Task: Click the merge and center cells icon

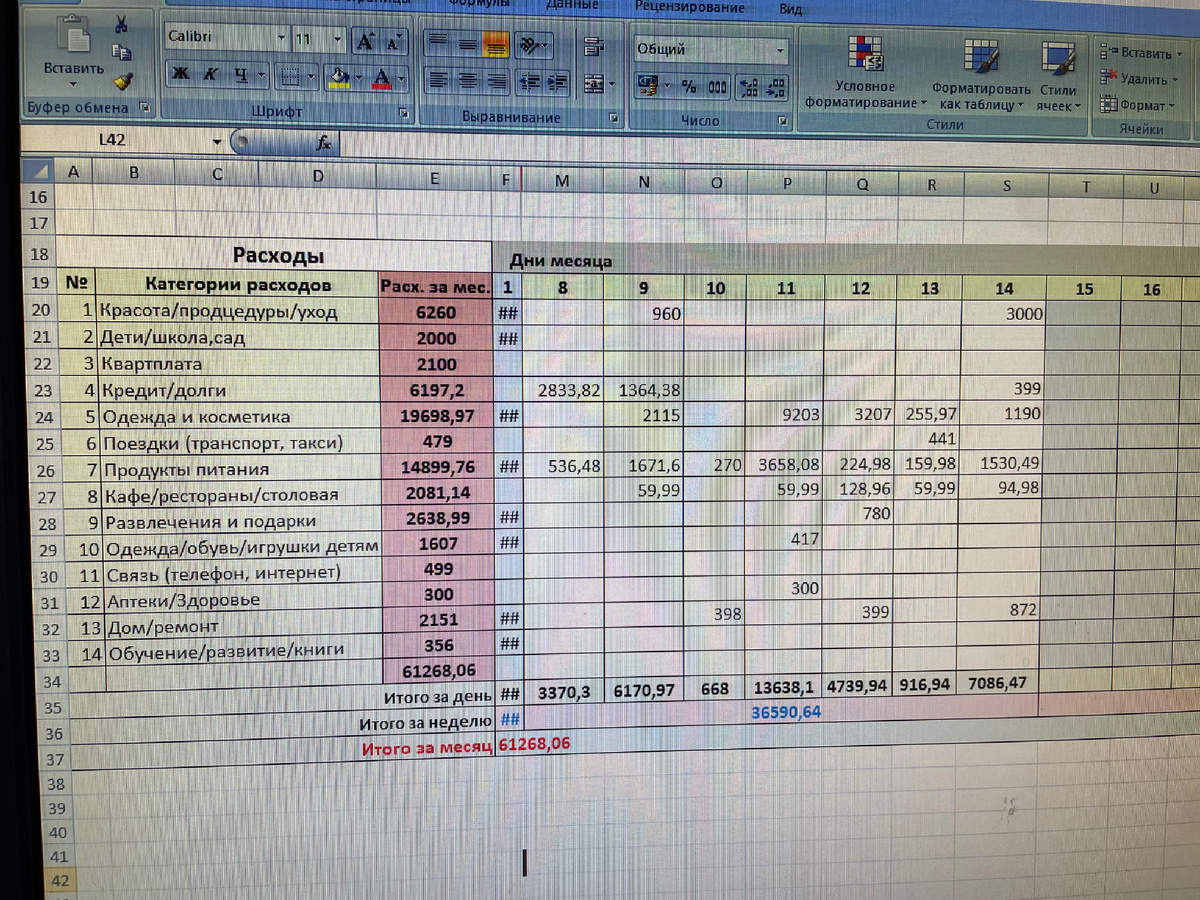Action: [592, 84]
